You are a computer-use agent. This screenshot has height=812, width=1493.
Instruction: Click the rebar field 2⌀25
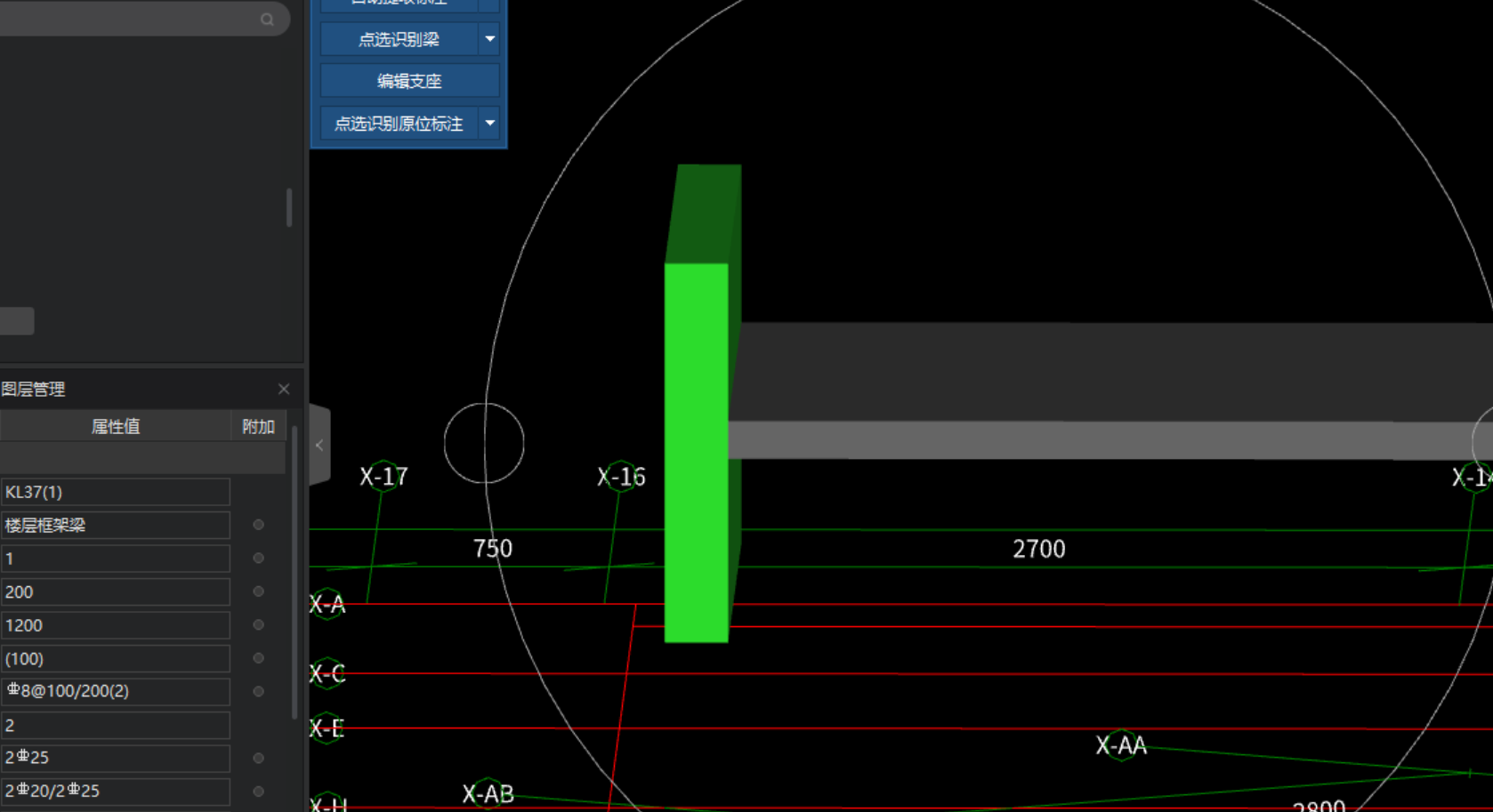point(116,759)
